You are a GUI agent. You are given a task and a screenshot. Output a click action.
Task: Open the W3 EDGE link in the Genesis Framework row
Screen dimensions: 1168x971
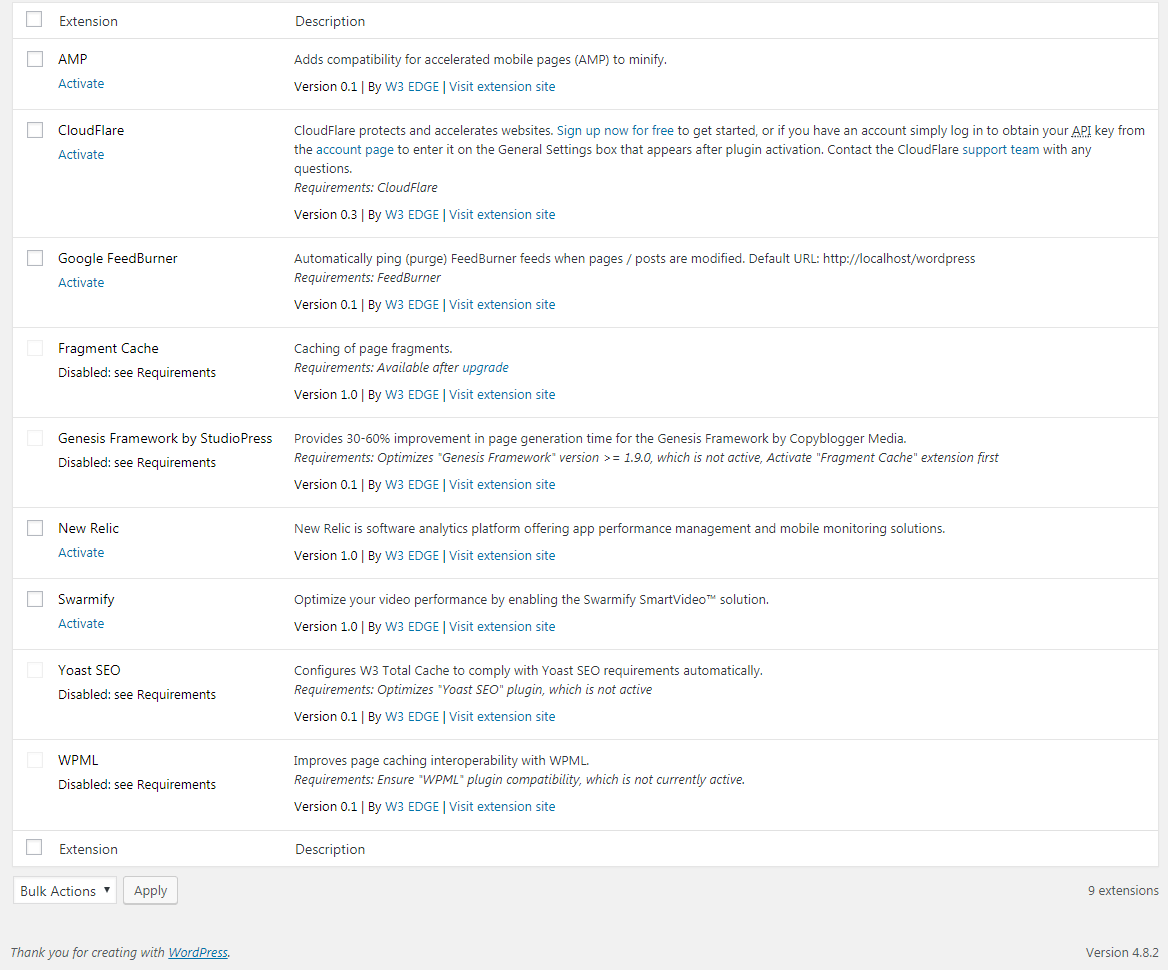[412, 485]
